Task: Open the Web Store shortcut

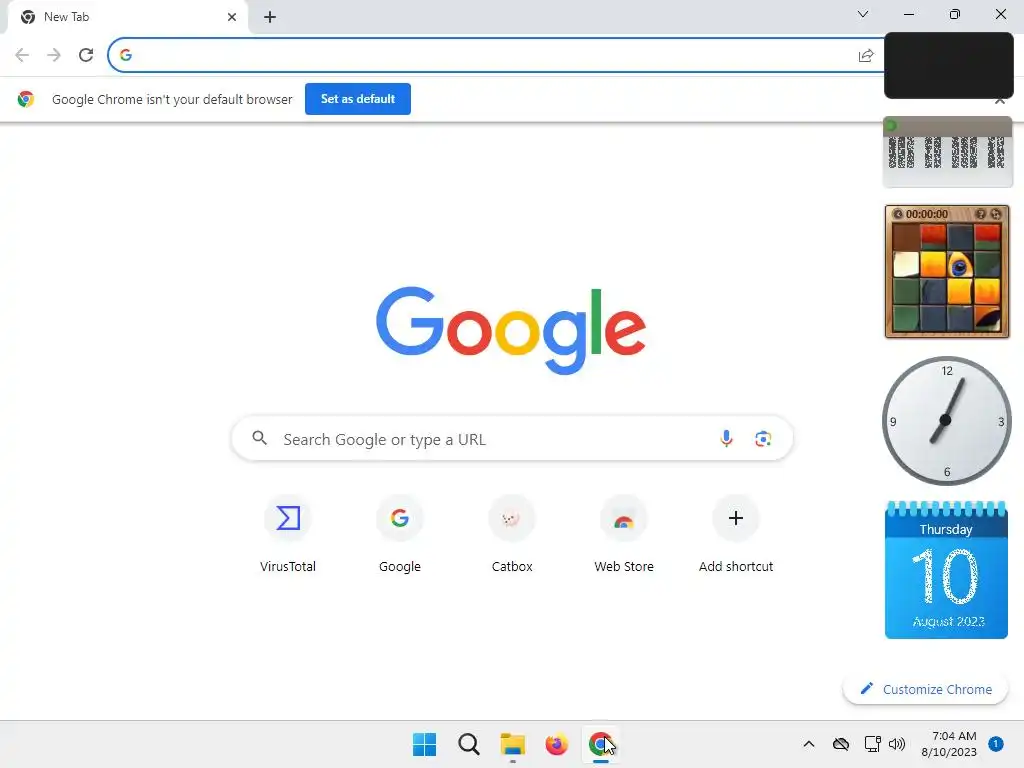Action: [624, 534]
